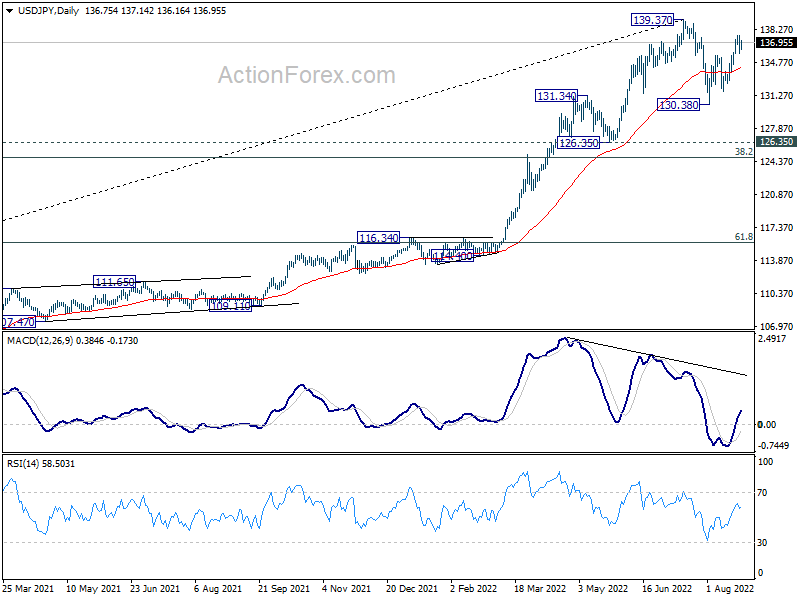
Task: Click the RSI(14) 58.5031 indicator label
Action: click(41, 464)
